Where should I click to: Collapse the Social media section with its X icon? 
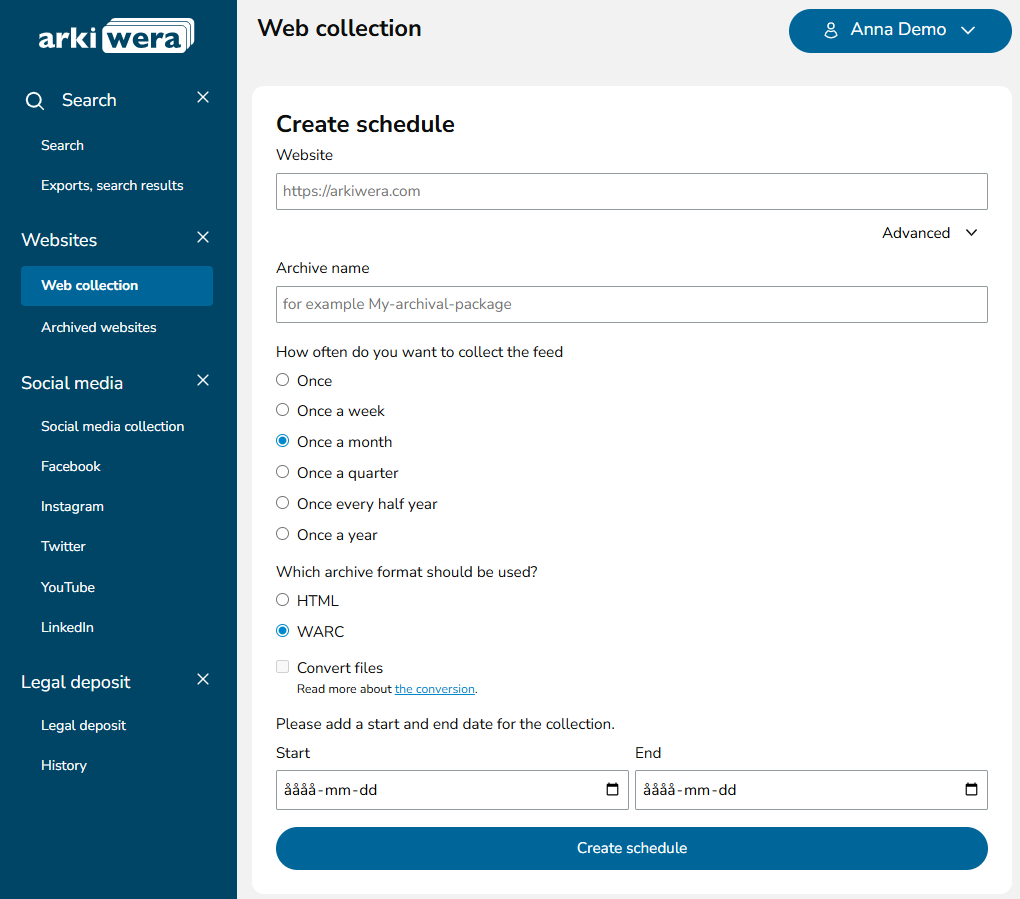pyautogui.click(x=203, y=380)
